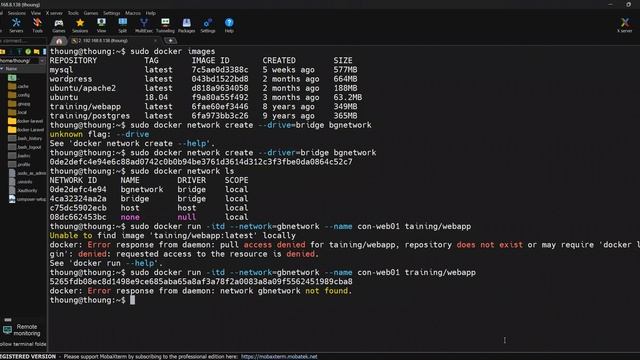Open the Settings menu in menu bar
This screenshot has height=360, width=640.
point(111,13)
